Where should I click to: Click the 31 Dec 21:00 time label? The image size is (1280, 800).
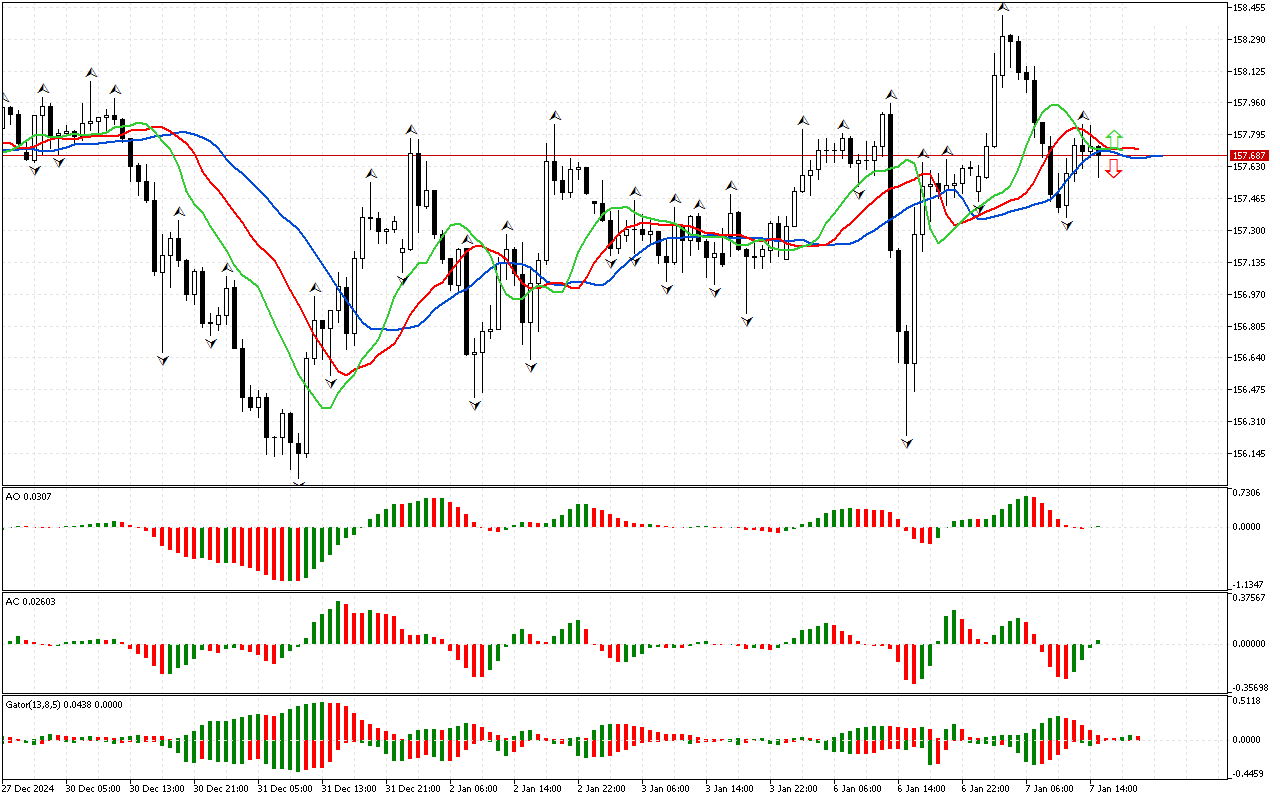413,789
